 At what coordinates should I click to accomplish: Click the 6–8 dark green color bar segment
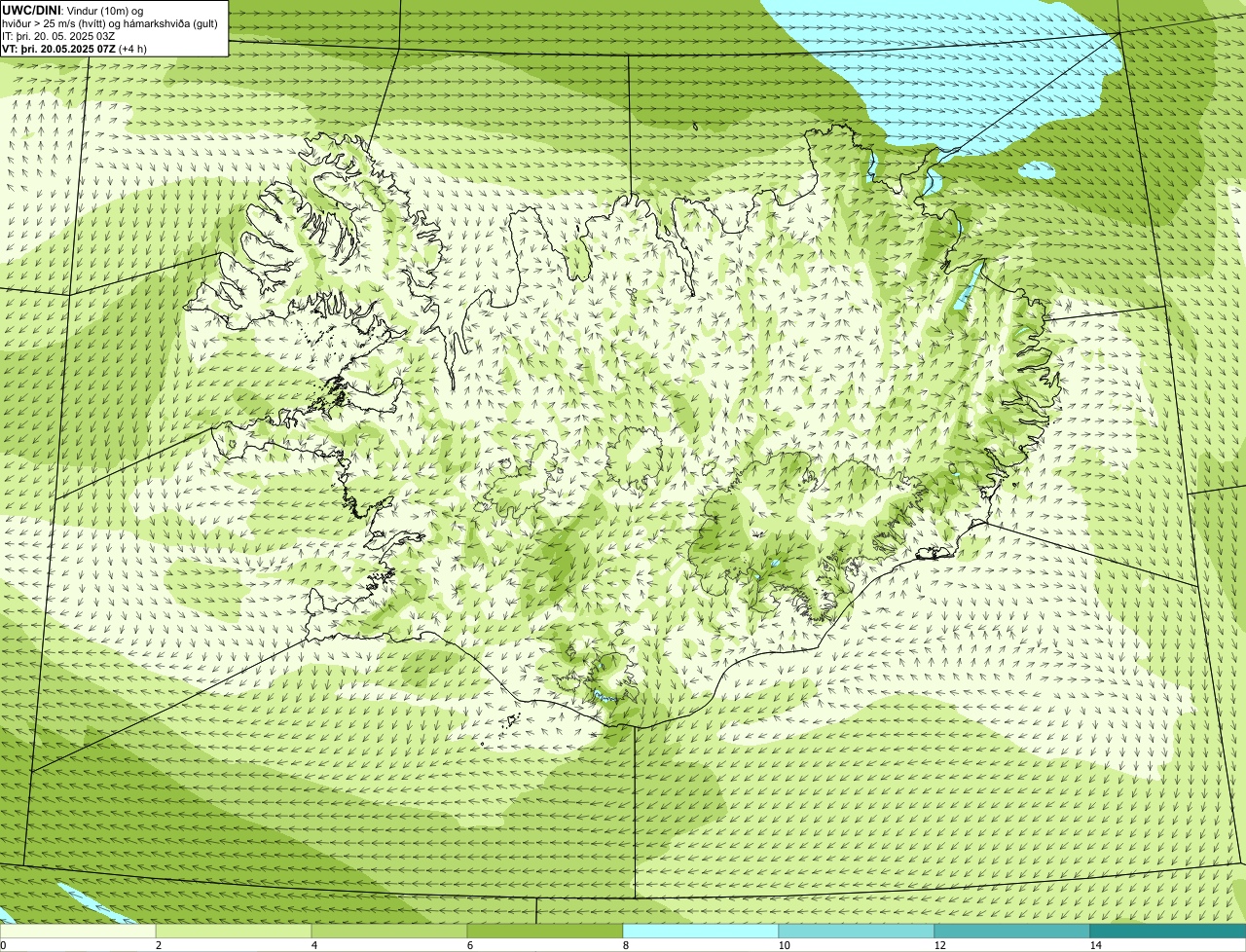[x=545, y=931]
